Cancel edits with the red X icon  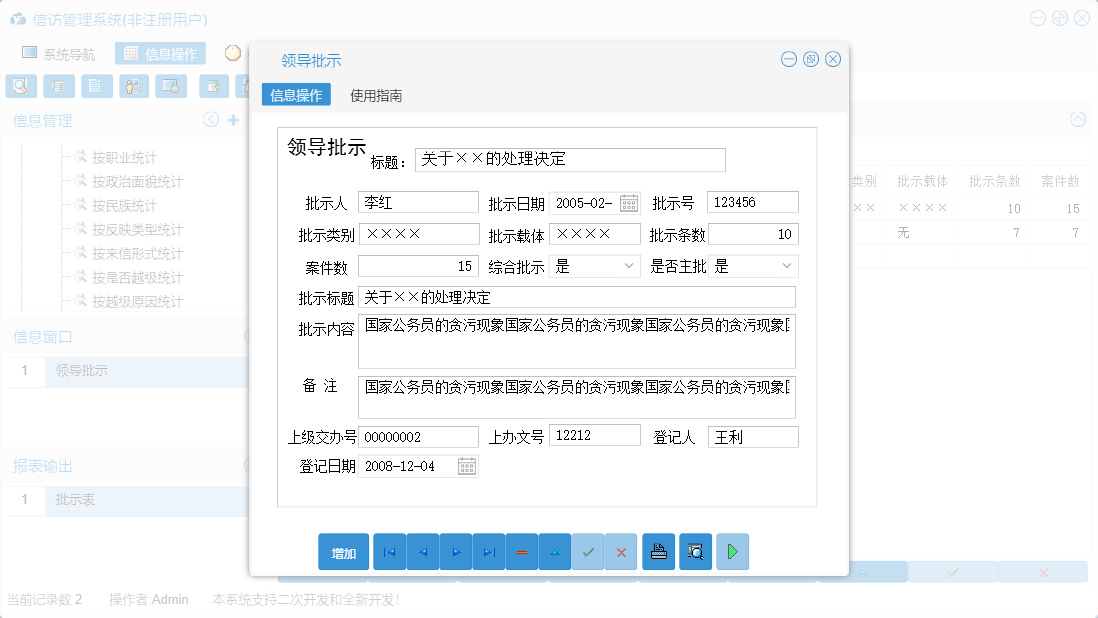pyautogui.click(x=621, y=551)
